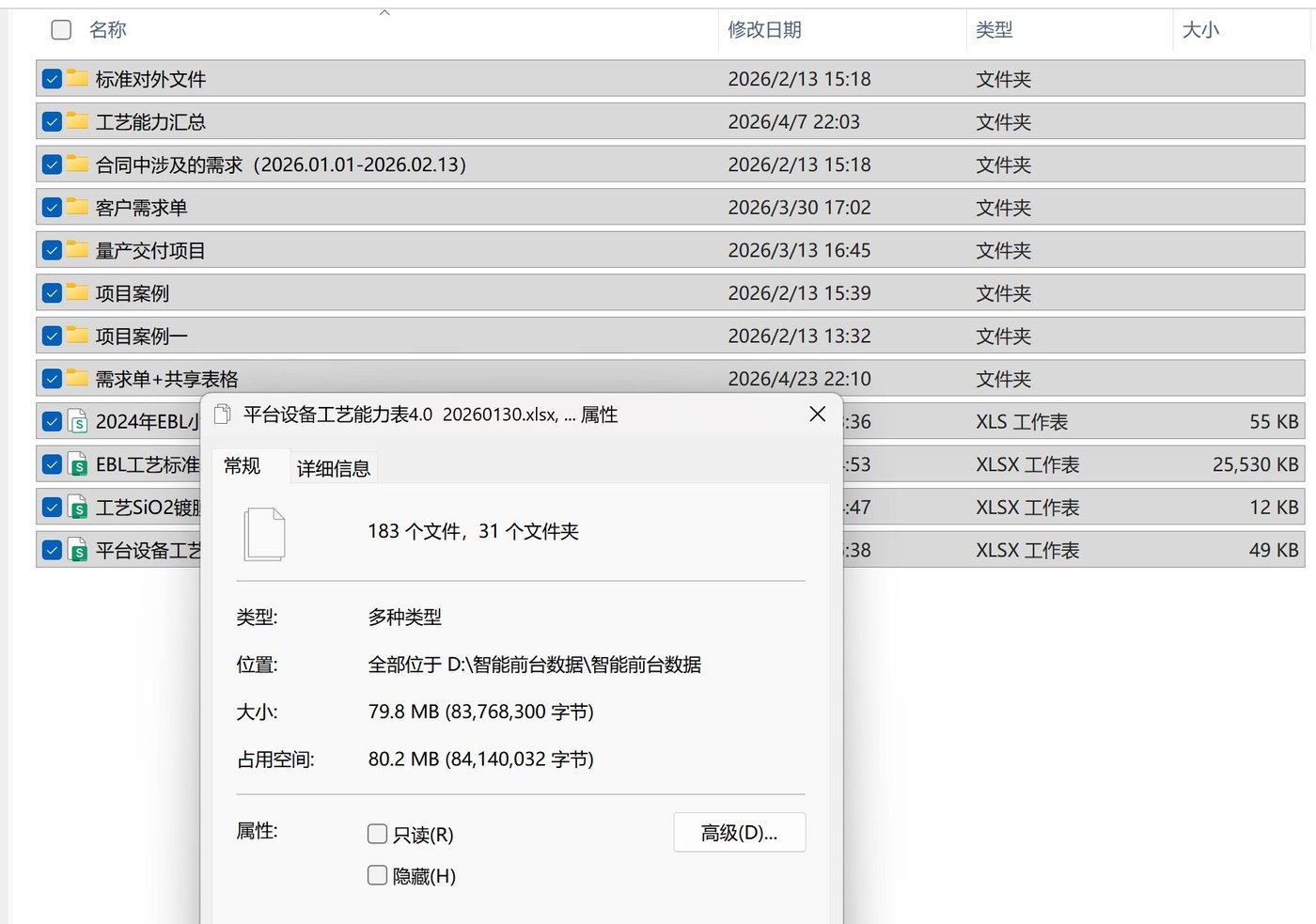Click the 55 KB size value
The image size is (1316, 924).
pyautogui.click(x=1274, y=422)
